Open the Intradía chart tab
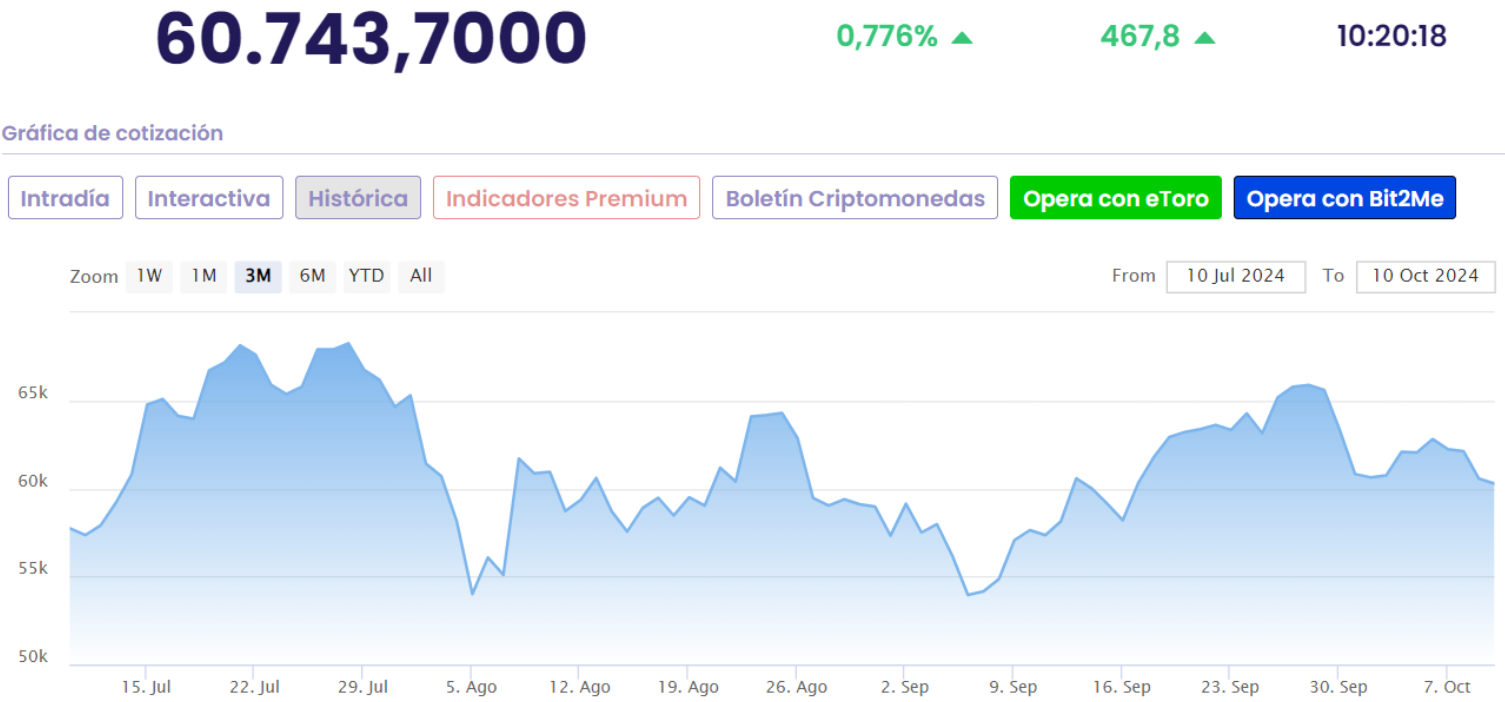 65,198
